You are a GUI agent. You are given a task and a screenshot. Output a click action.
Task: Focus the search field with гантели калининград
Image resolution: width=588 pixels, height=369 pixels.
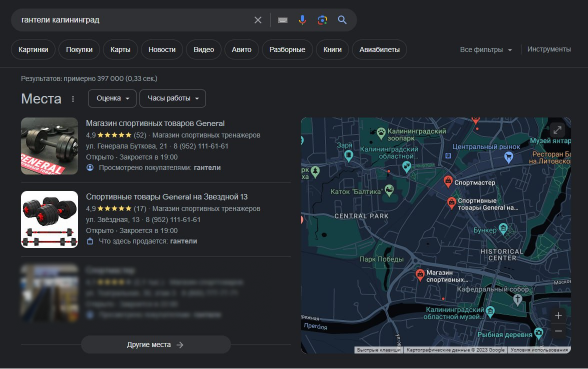(135, 20)
